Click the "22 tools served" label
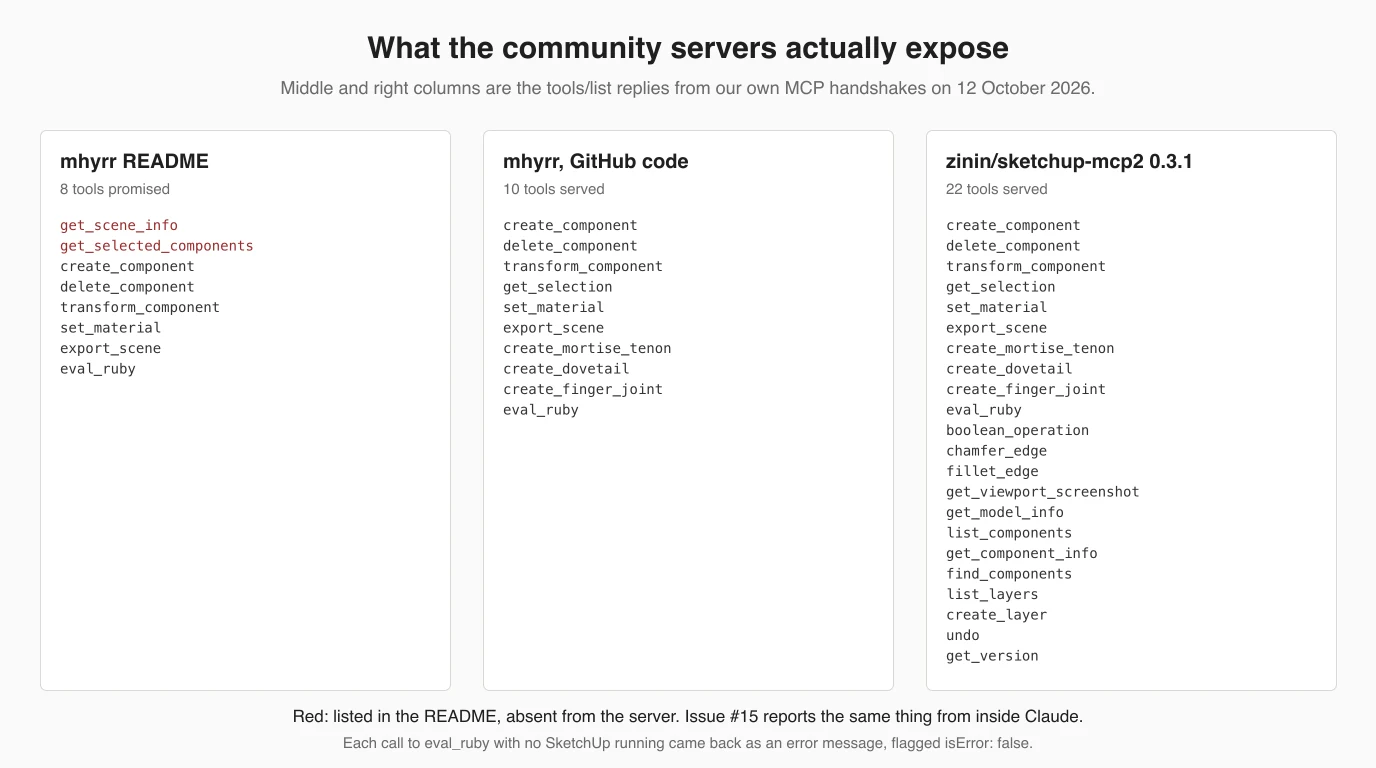The image size is (1376, 768). point(997,189)
